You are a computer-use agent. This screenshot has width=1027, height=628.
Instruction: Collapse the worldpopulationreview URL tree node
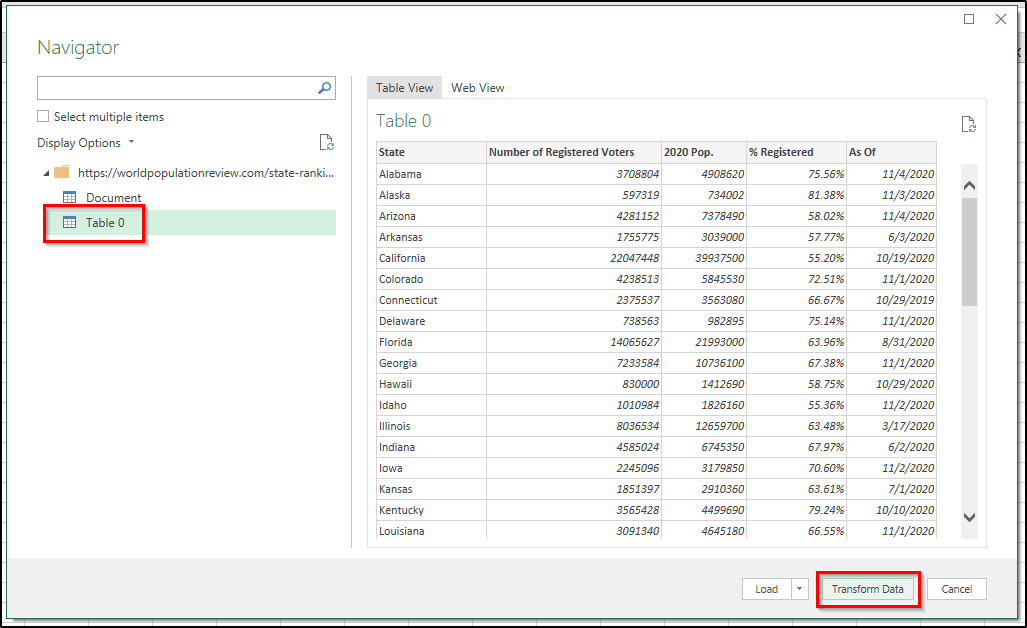point(46,173)
